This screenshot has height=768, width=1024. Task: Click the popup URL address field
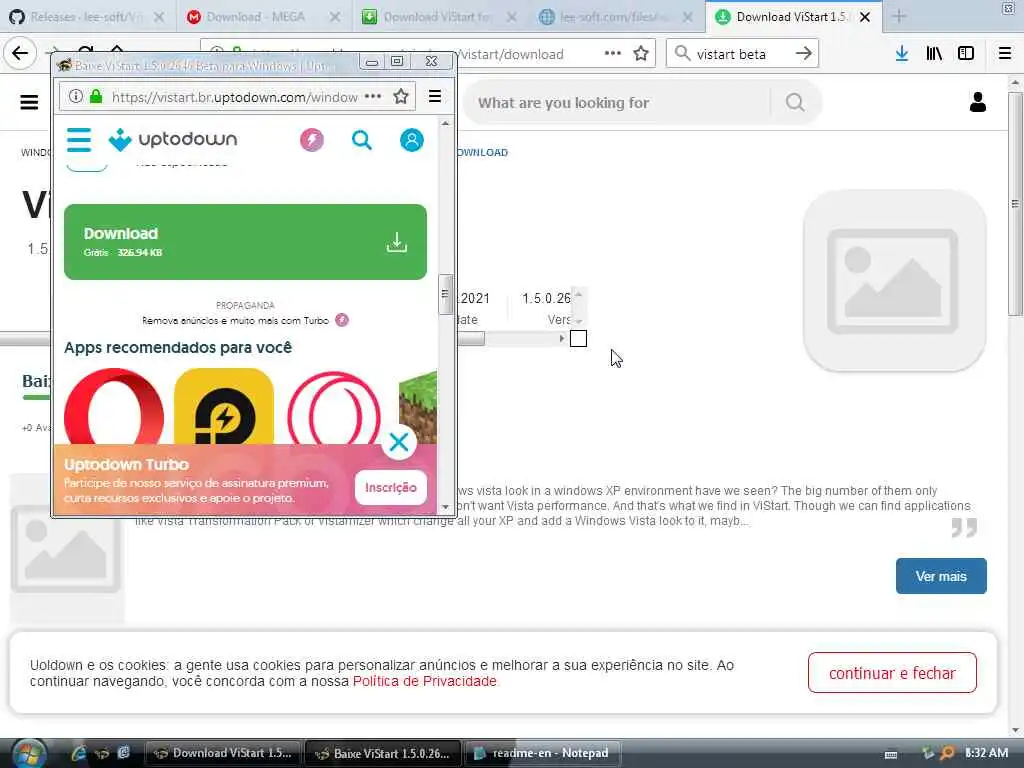click(x=234, y=97)
